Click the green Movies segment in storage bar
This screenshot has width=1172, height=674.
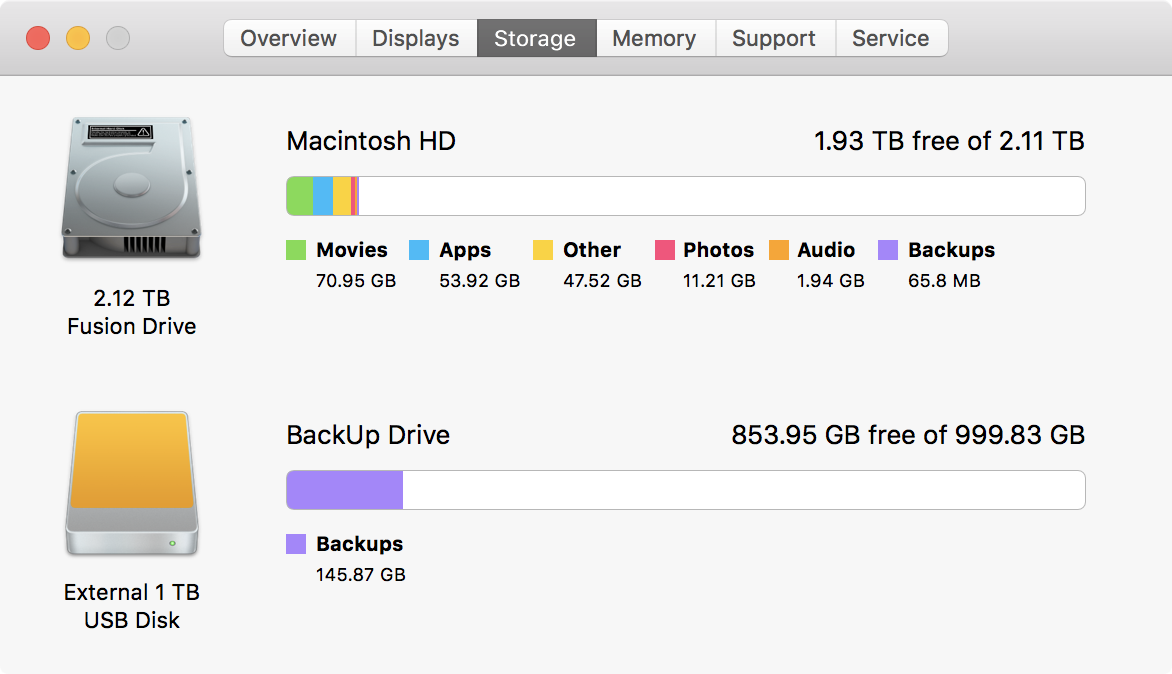(x=300, y=196)
